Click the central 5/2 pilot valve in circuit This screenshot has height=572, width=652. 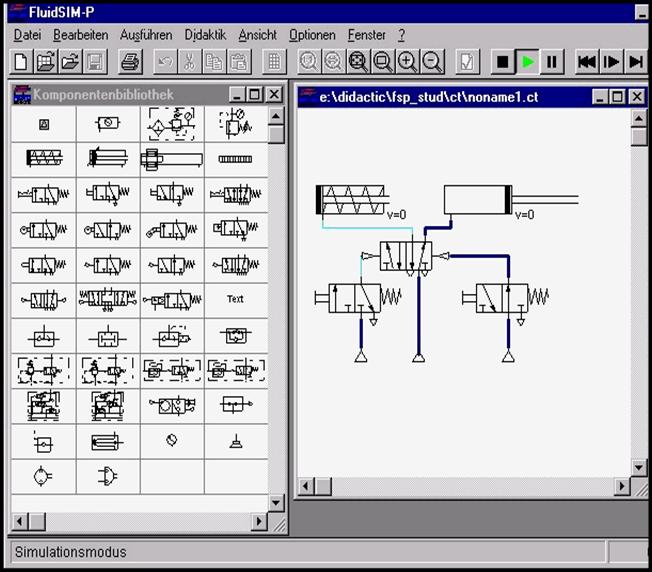click(406, 256)
